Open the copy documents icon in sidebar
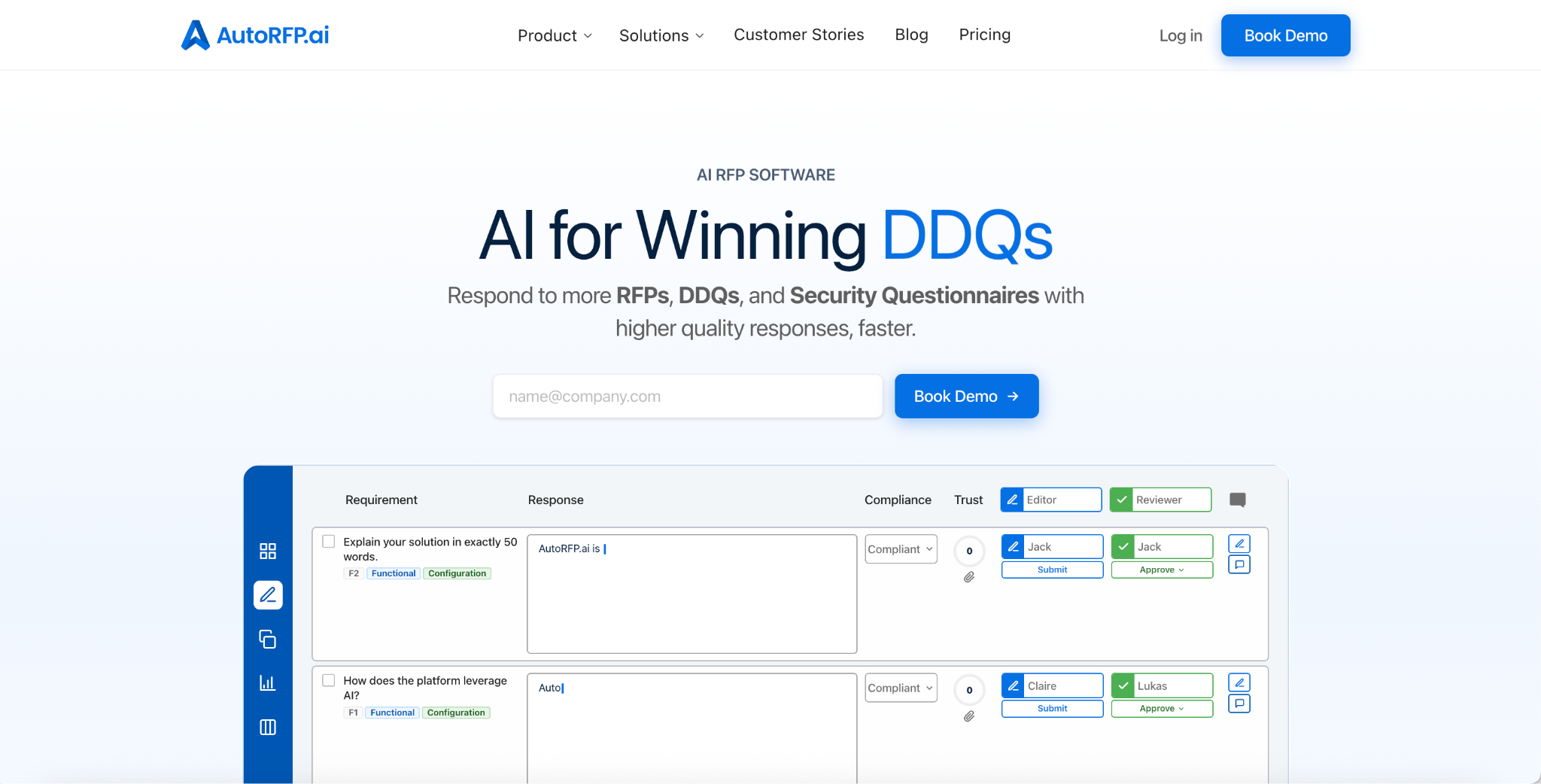 click(268, 639)
